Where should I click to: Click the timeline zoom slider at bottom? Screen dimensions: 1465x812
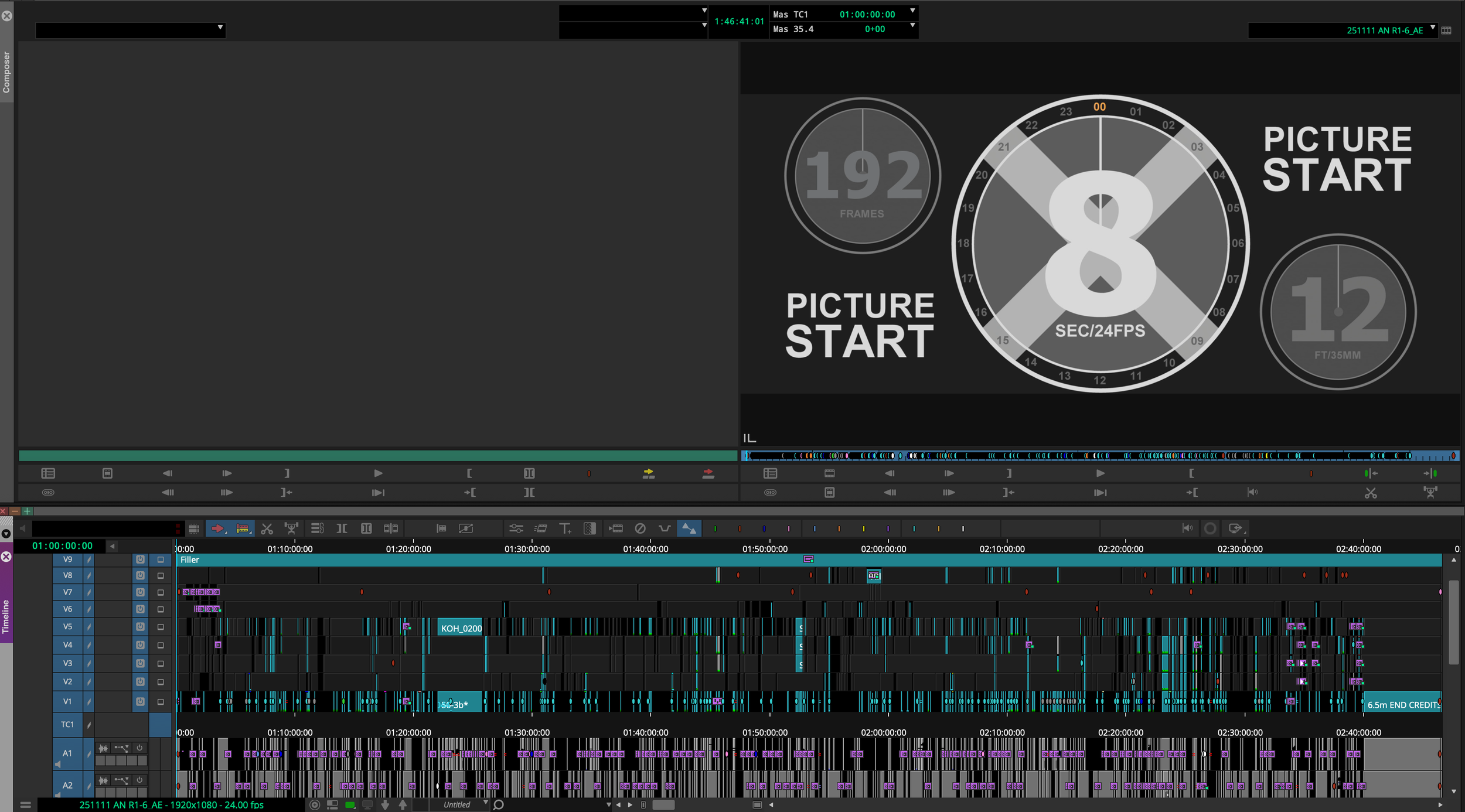tap(663, 805)
